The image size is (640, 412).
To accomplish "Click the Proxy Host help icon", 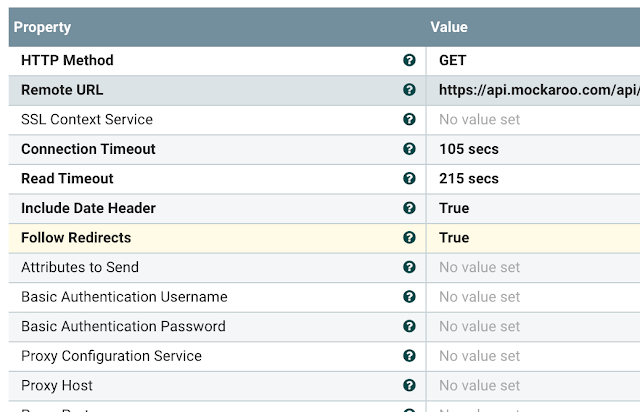I will coord(409,385).
